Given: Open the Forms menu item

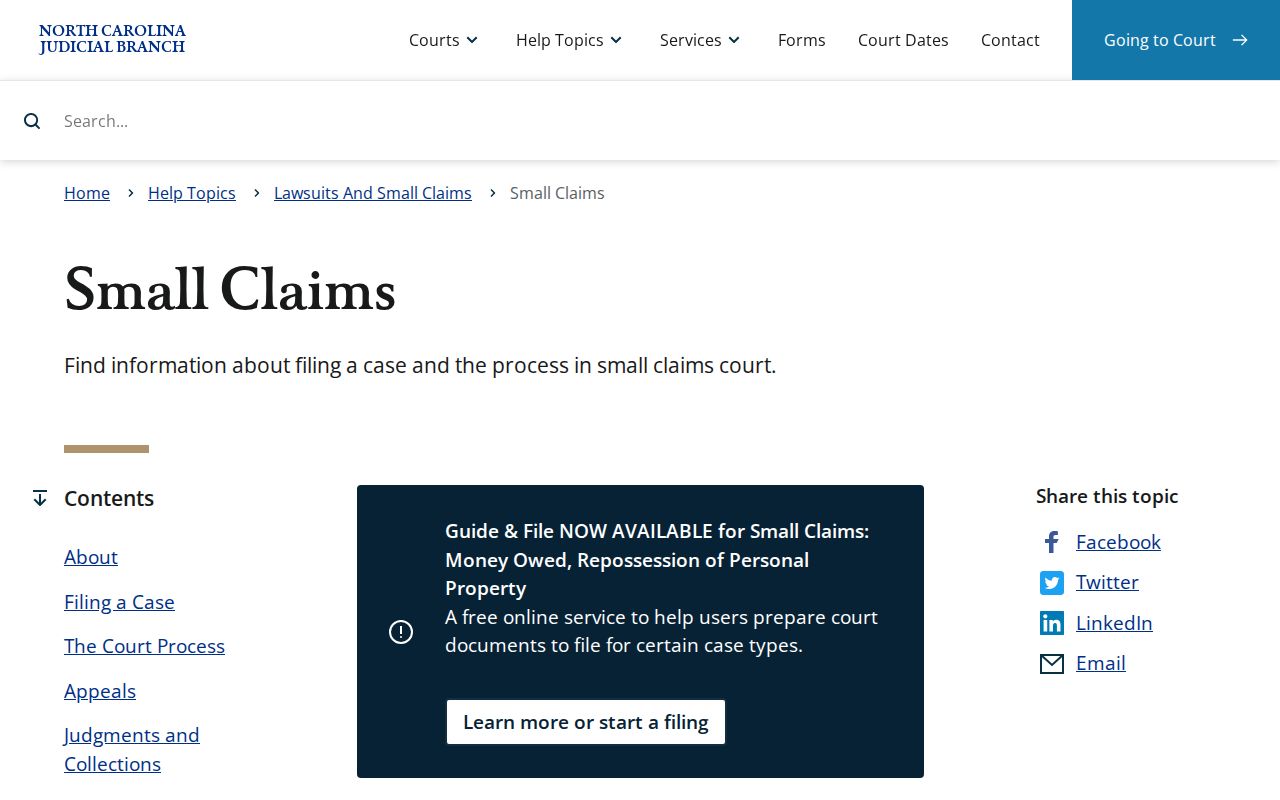Looking at the screenshot, I should click(802, 40).
